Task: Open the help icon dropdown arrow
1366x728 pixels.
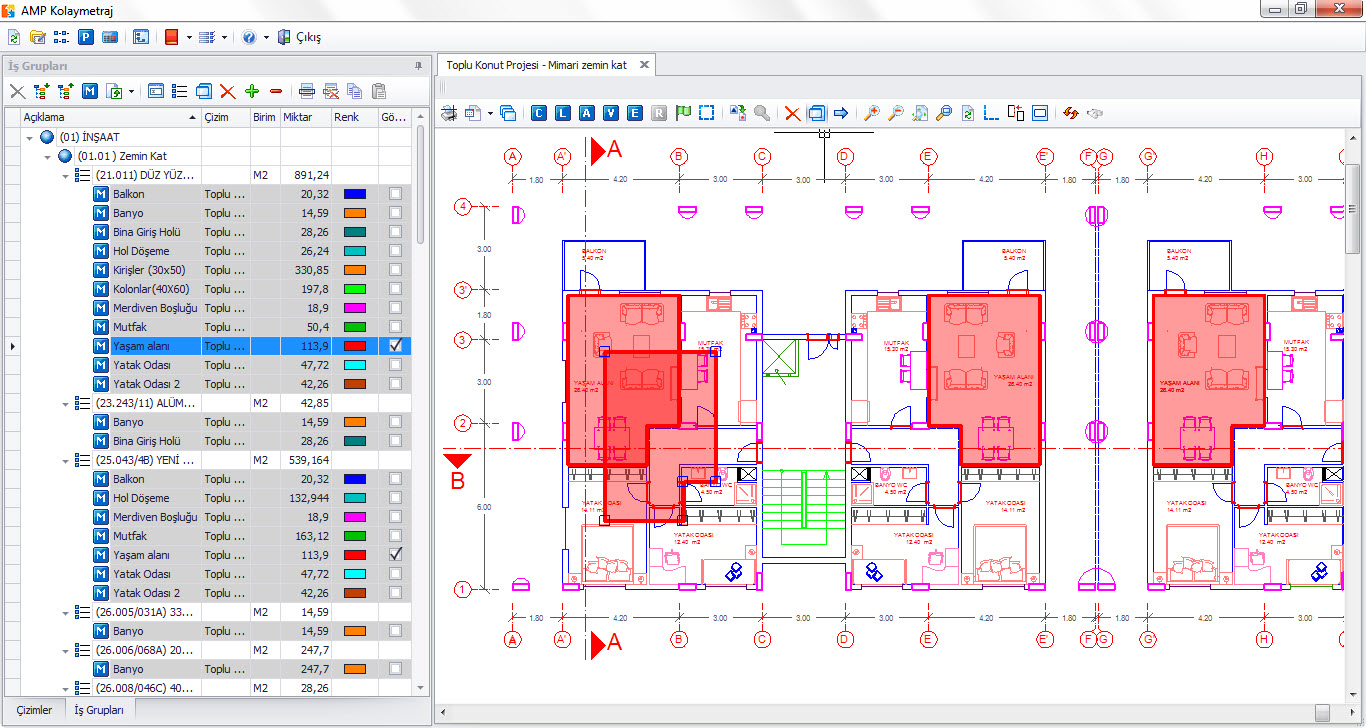Action: (266, 37)
